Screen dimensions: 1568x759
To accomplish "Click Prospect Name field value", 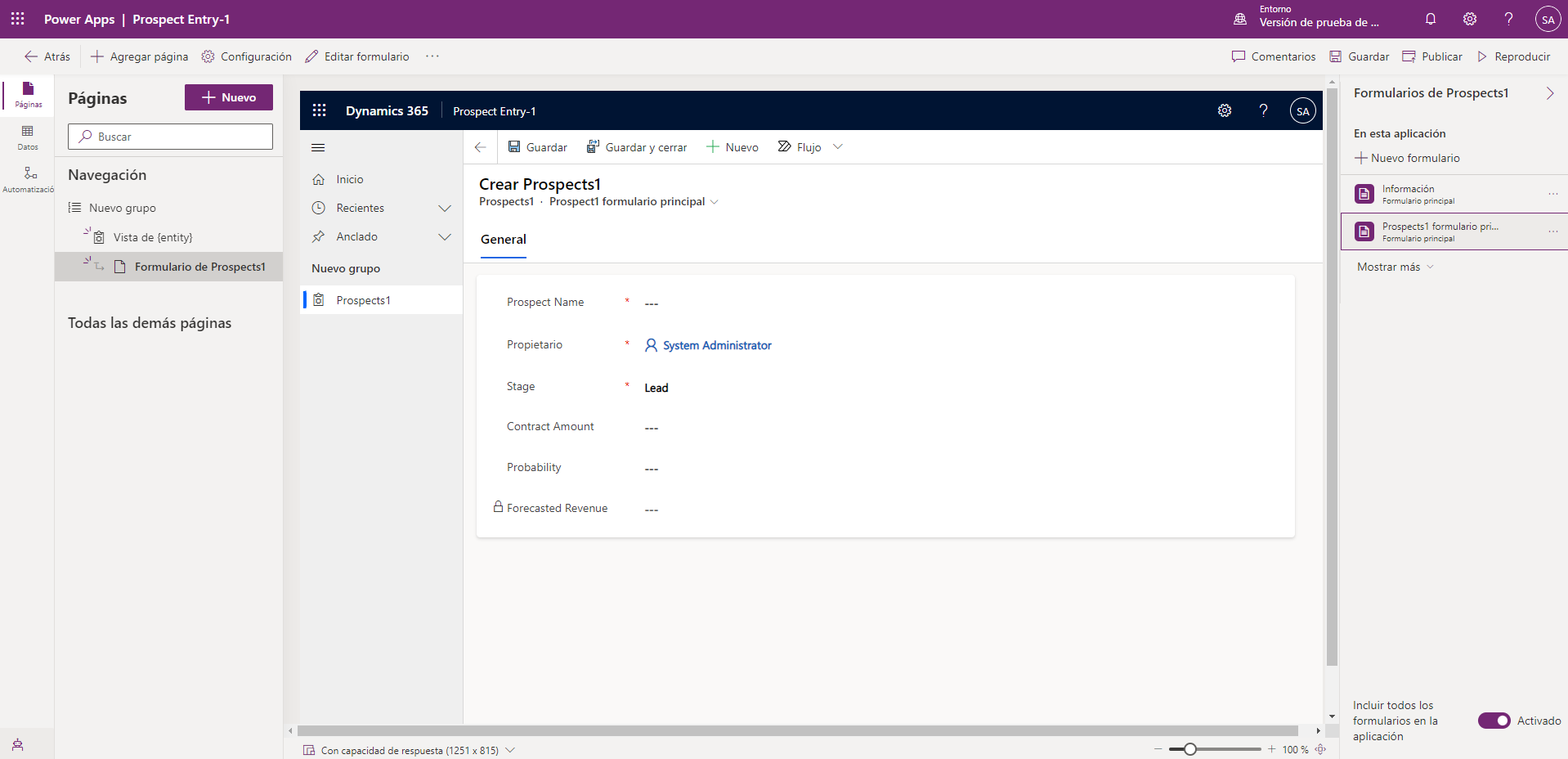I will (x=652, y=303).
